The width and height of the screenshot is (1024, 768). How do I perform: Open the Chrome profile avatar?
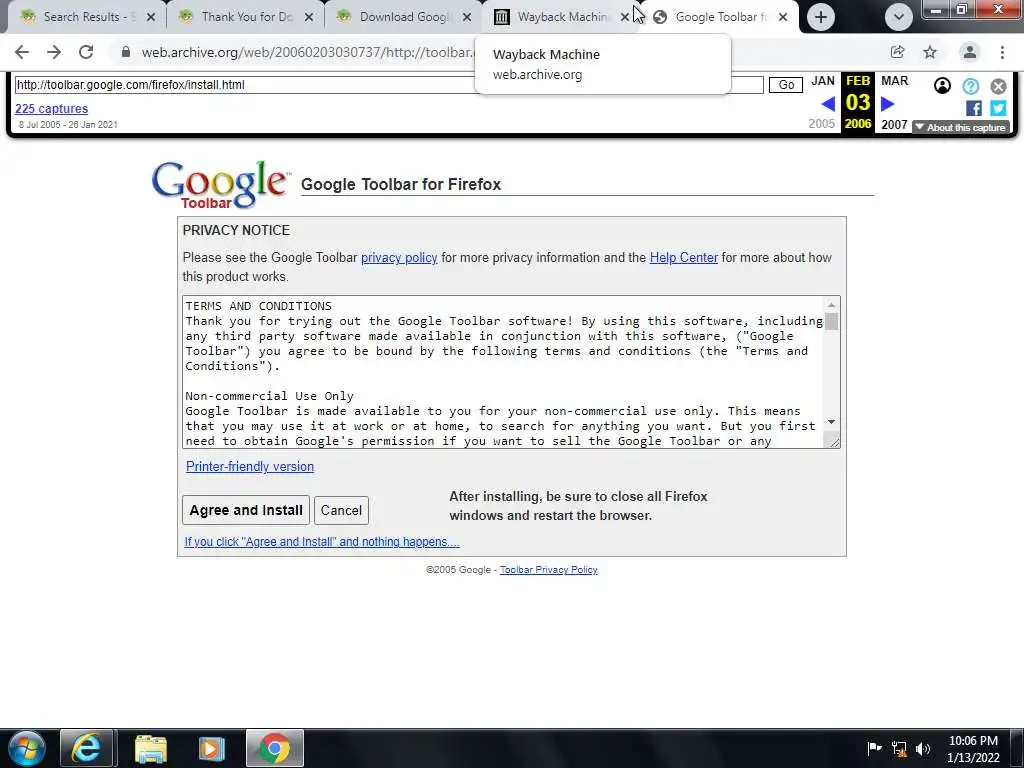pos(970,52)
